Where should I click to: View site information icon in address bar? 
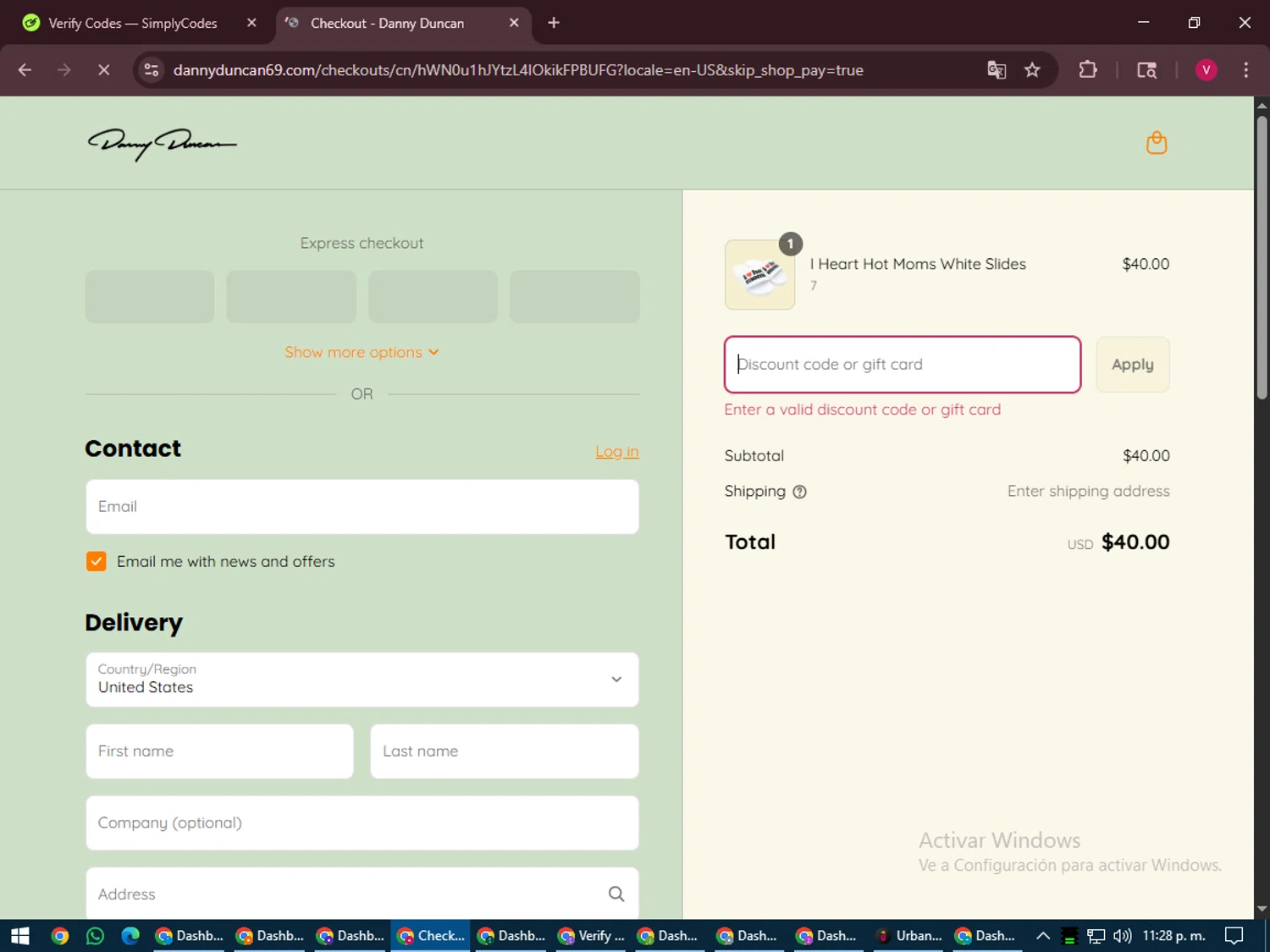tap(152, 70)
